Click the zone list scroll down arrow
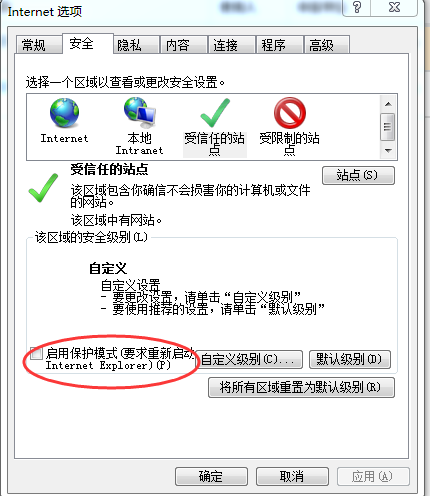The width and height of the screenshot is (430, 496). (x=388, y=150)
